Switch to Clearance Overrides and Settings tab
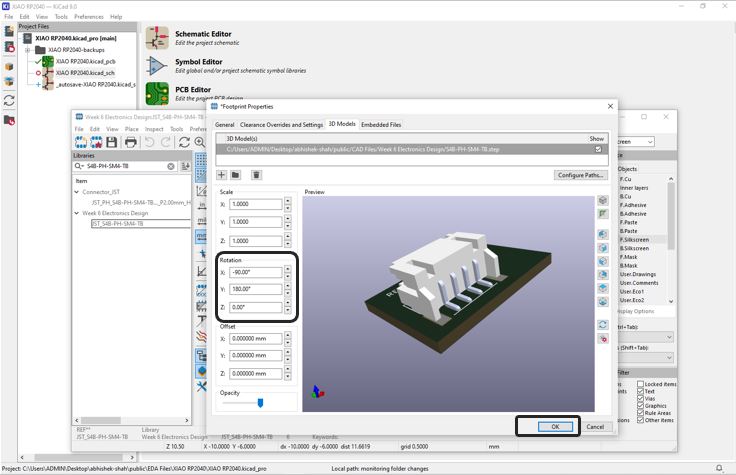The width and height of the screenshot is (736, 475). tap(281, 125)
